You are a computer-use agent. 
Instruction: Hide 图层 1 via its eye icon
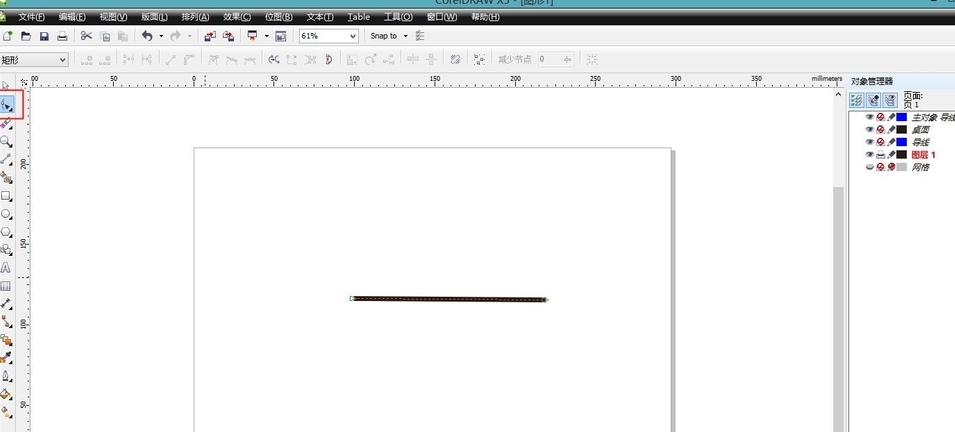(870, 155)
